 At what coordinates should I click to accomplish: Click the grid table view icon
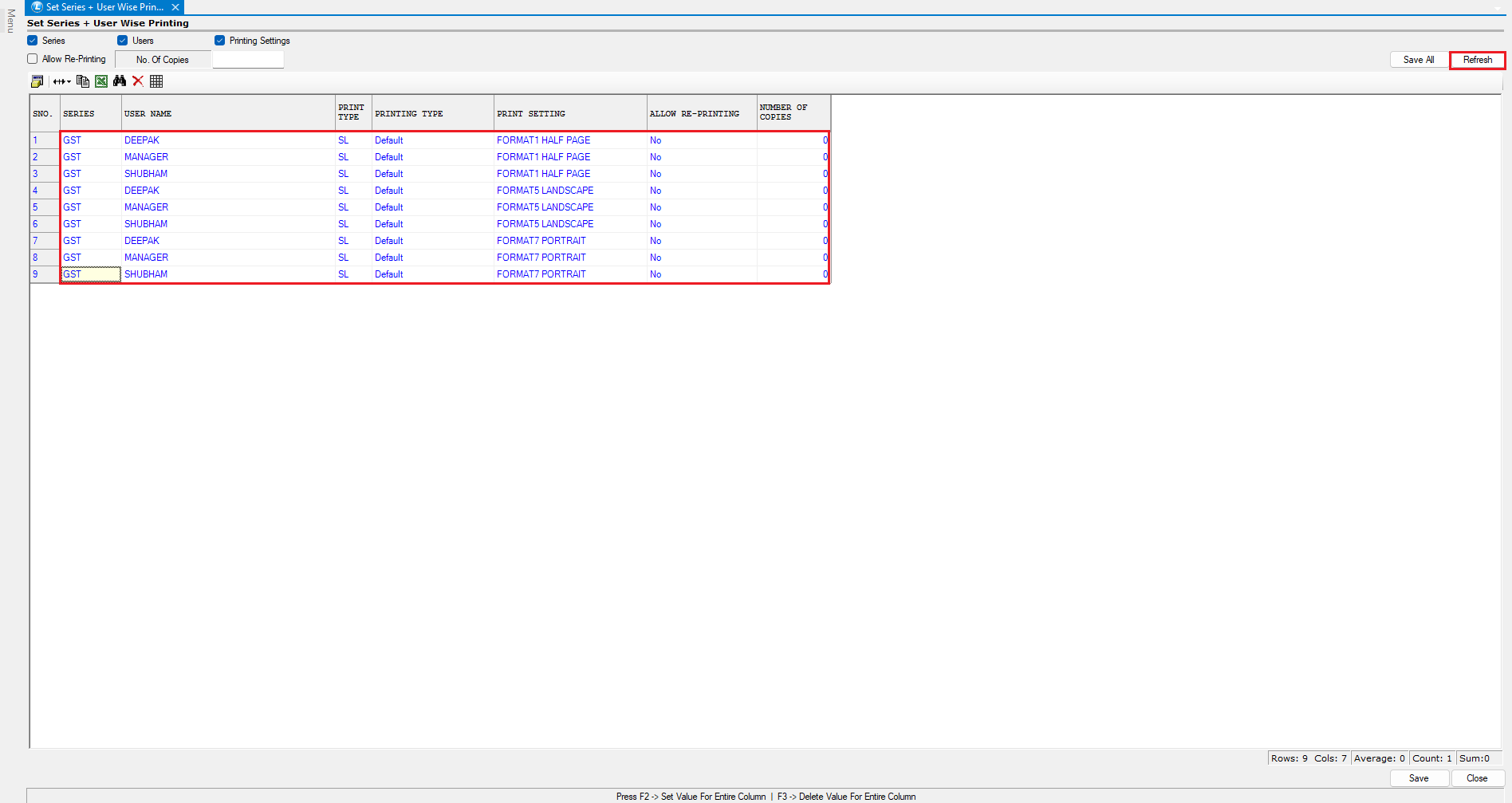coord(156,81)
